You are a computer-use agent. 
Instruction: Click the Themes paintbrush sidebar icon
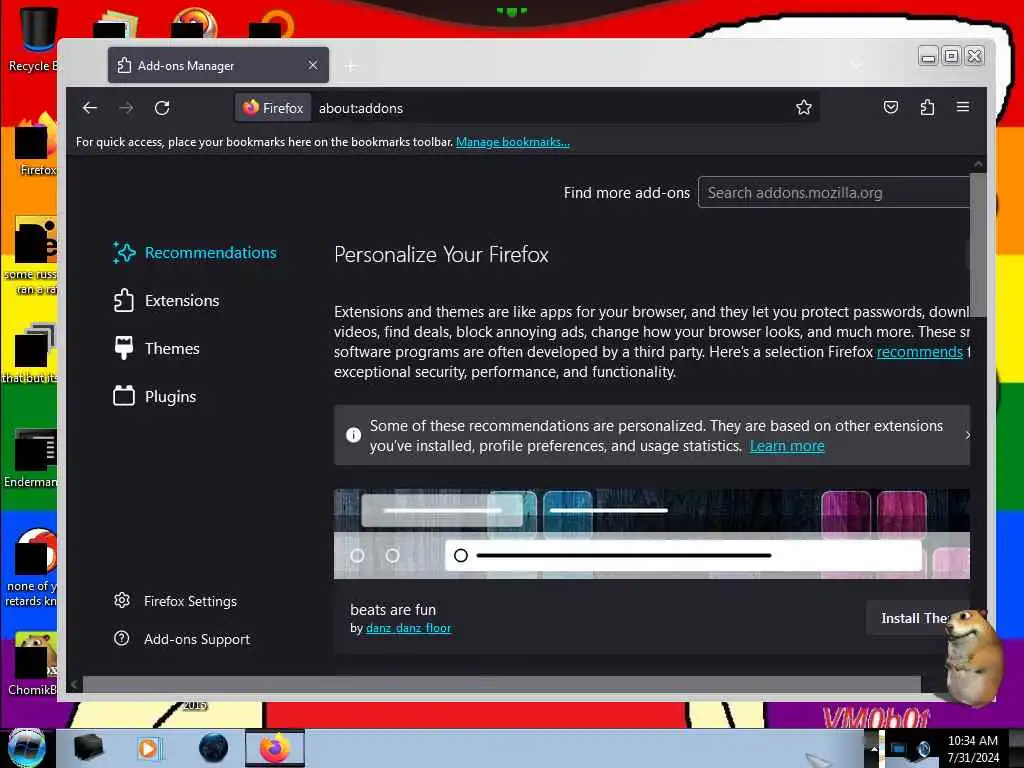tap(123, 348)
